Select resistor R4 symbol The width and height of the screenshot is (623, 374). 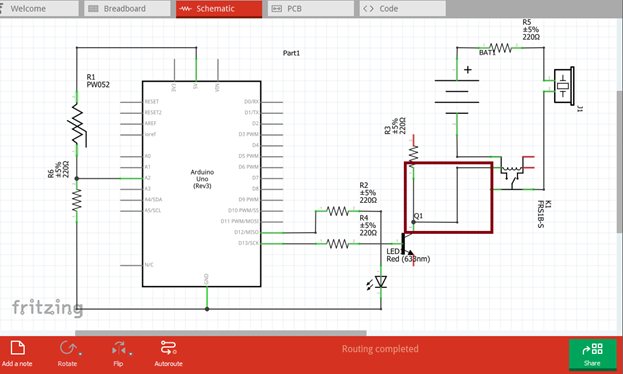(337, 244)
